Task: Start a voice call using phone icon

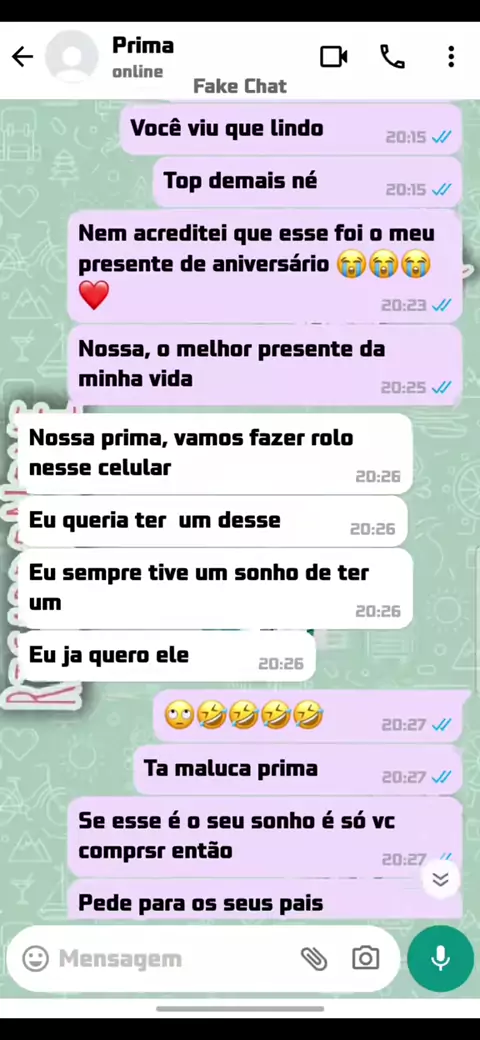Action: point(392,57)
